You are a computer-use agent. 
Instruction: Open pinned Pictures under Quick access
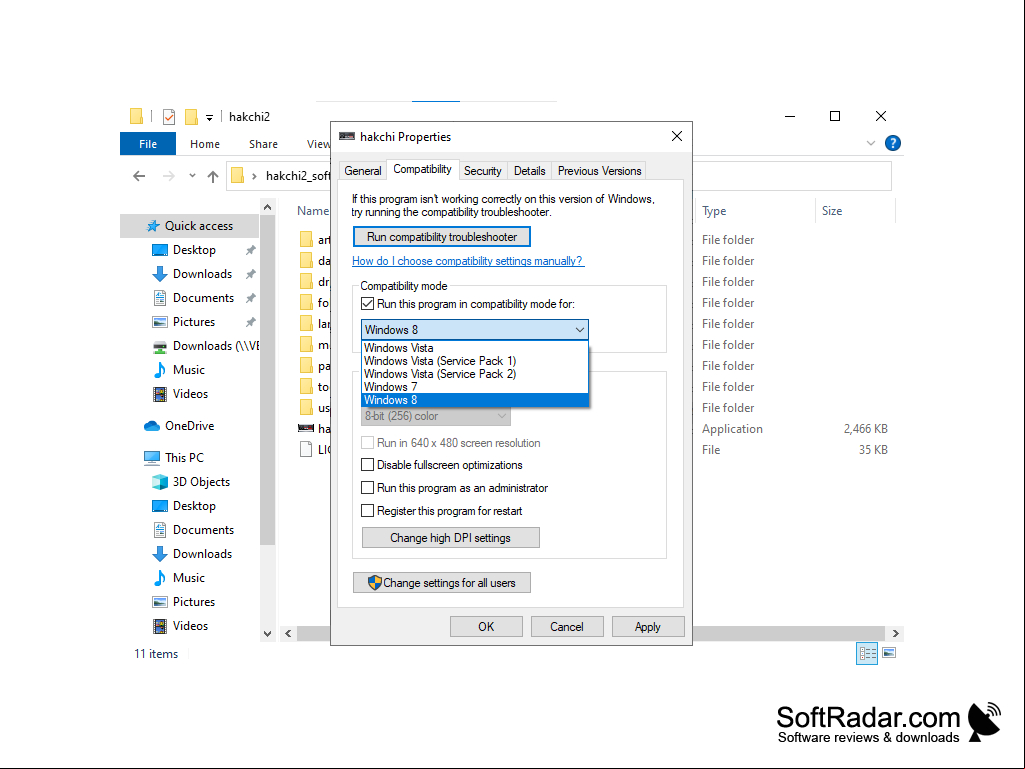point(193,322)
